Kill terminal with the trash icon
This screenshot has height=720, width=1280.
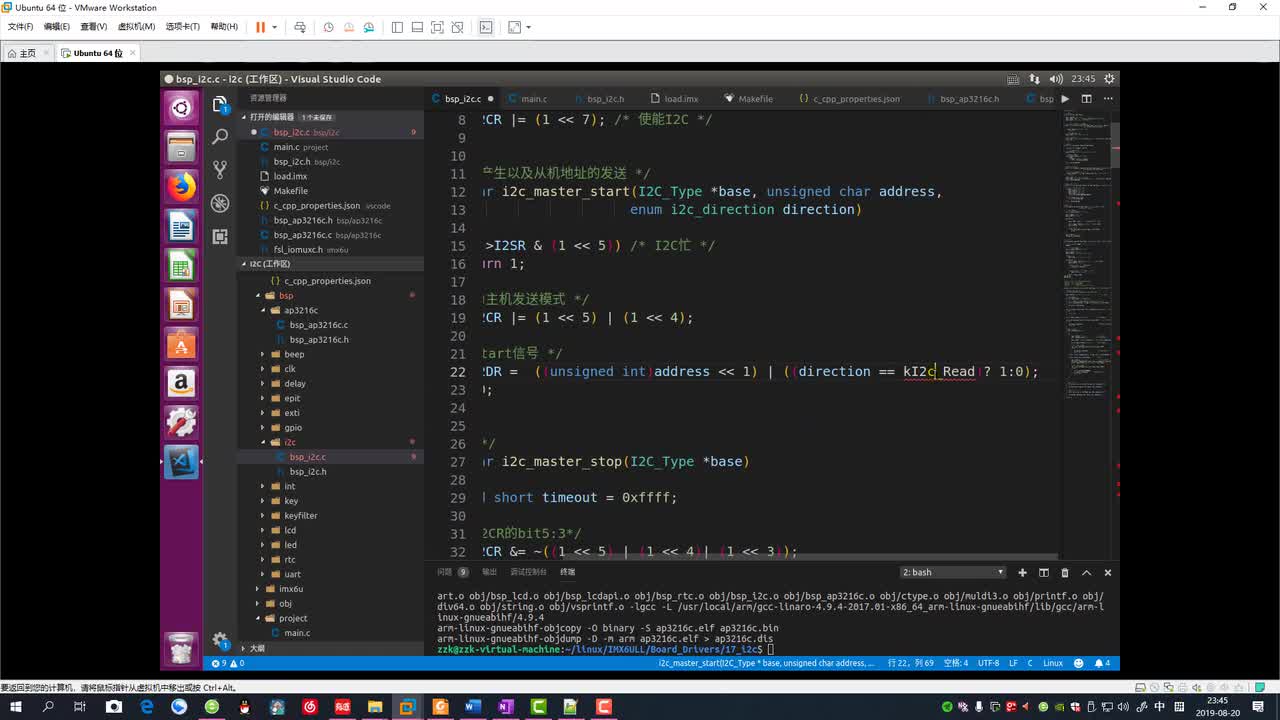click(1065, 573)
